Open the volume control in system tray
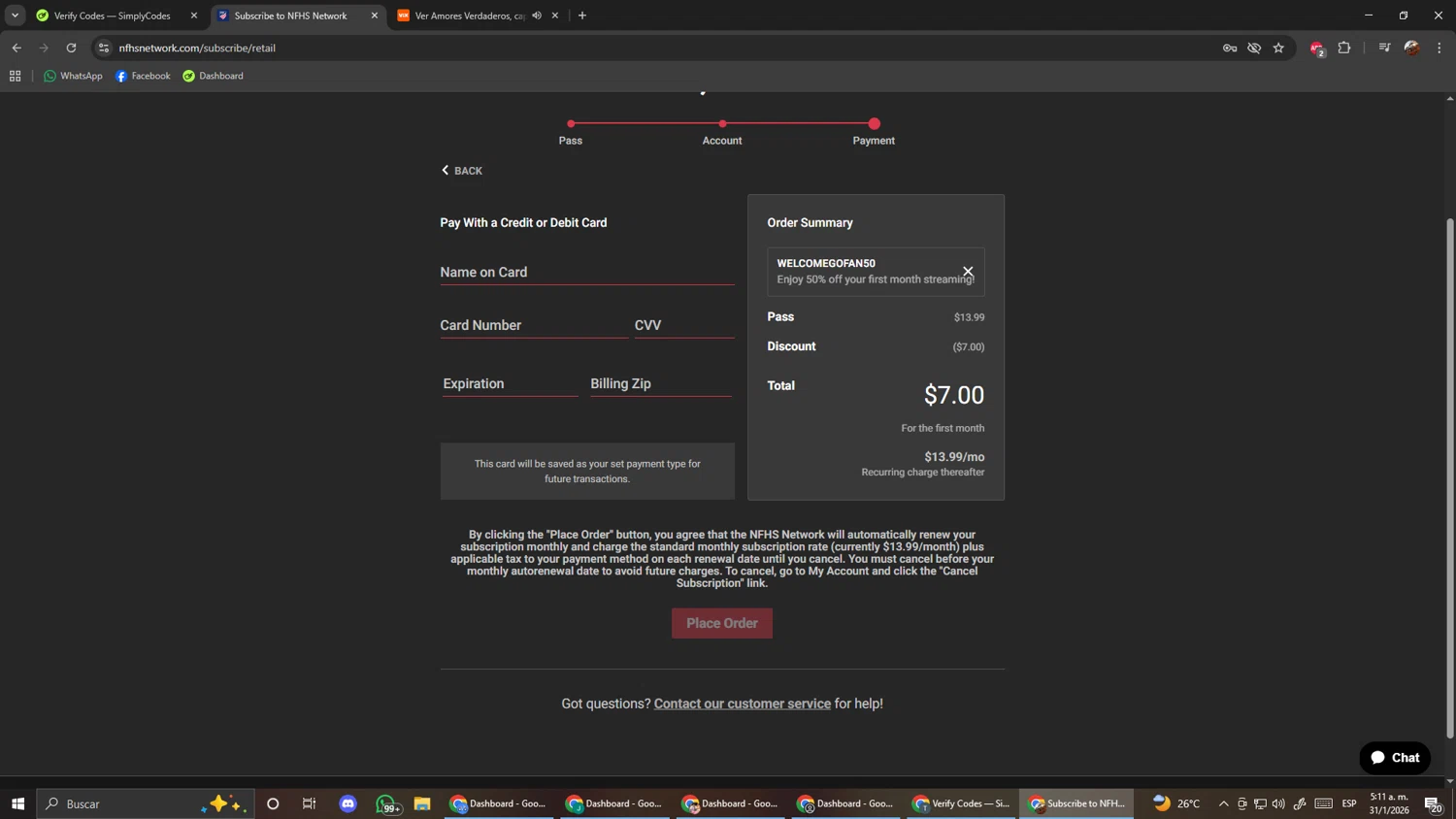Viewport: 1456px width, 819px height. 1278,803
